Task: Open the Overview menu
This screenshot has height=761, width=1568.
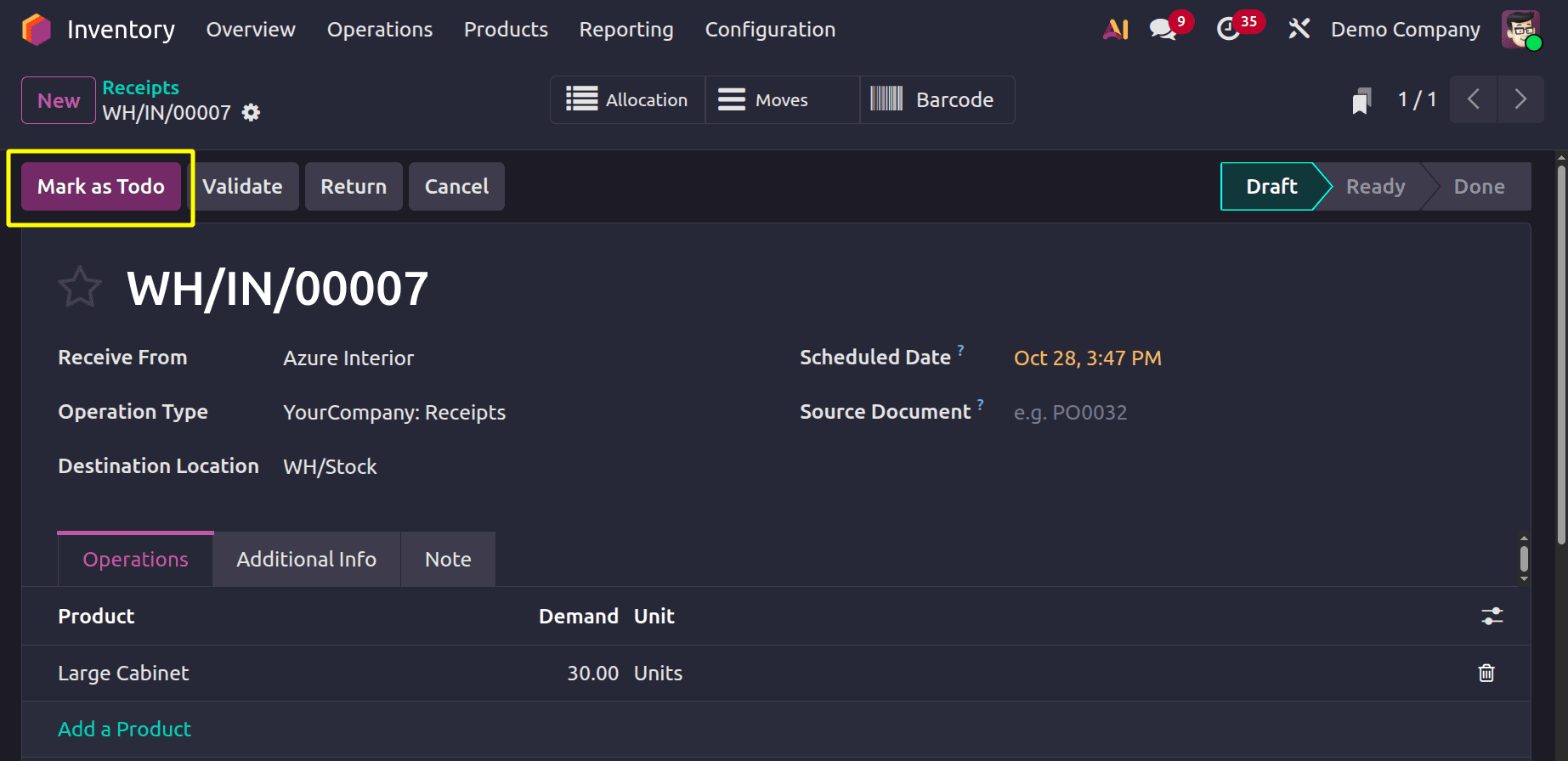Action: tap(251, 30)
